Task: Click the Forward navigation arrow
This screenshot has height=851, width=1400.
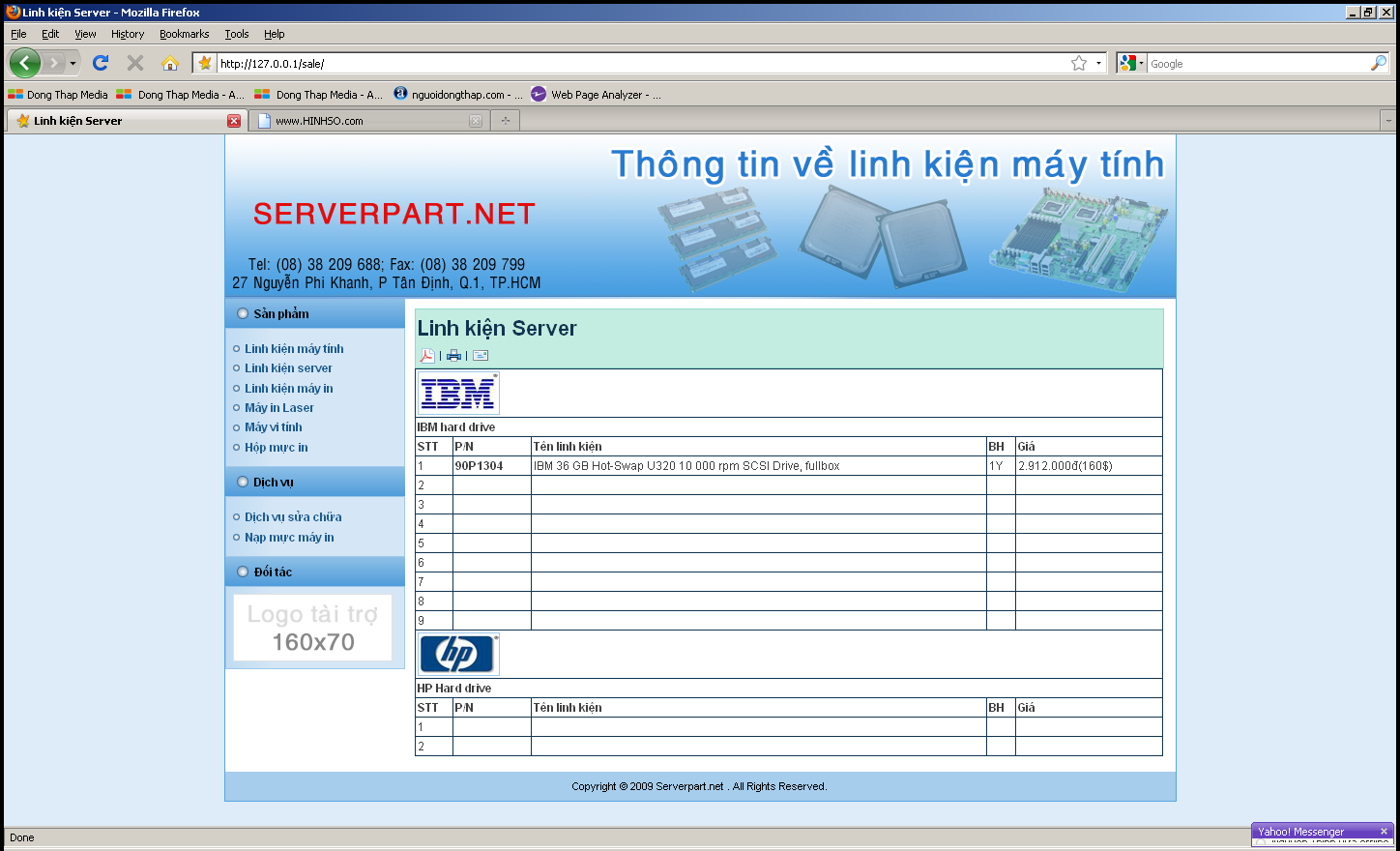Action: click(54, 63)
